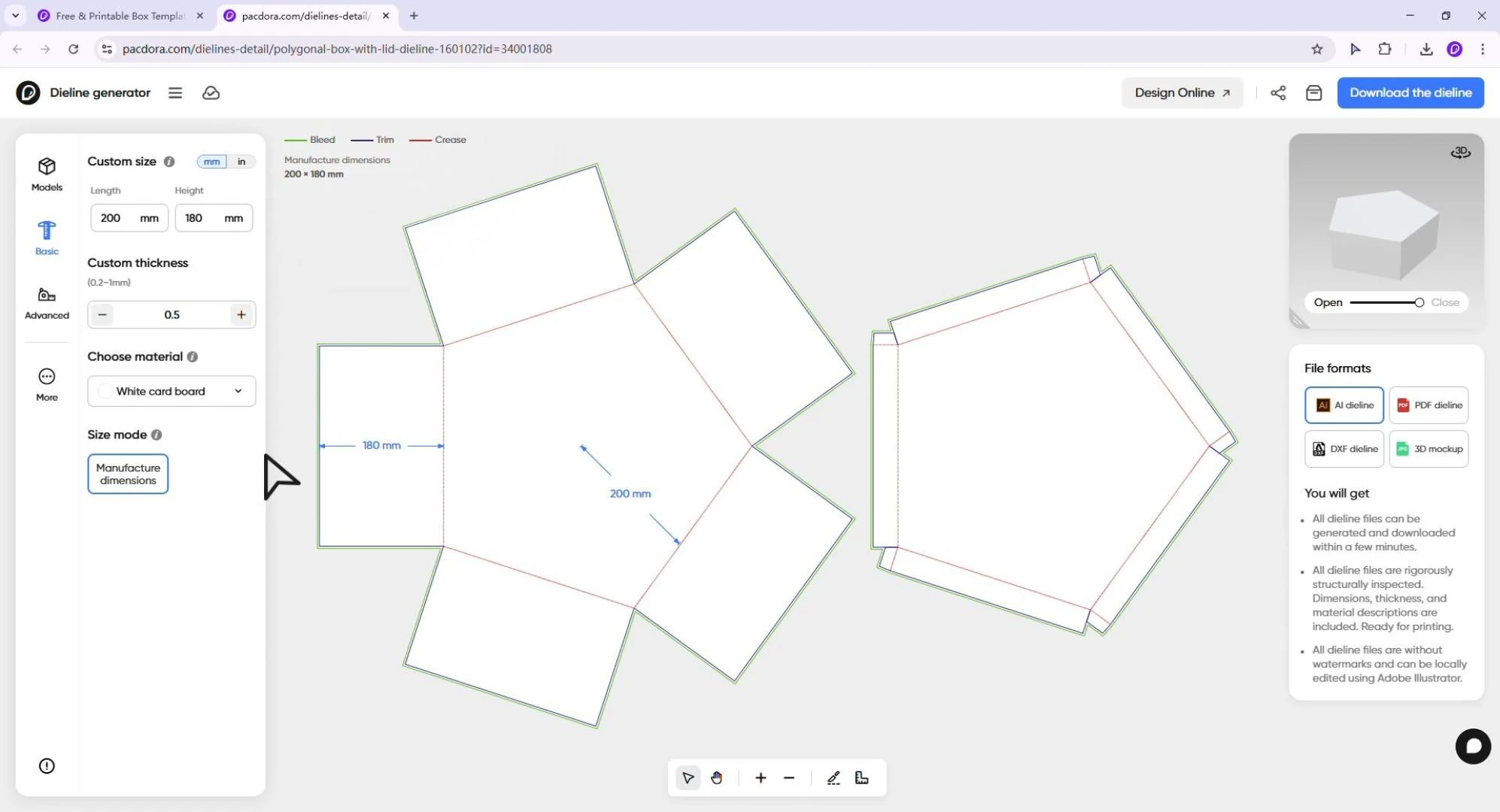The image size is (1500, 812).
Task: Switch units to mm
Action: pyautogui.click(x=211, y=162)
